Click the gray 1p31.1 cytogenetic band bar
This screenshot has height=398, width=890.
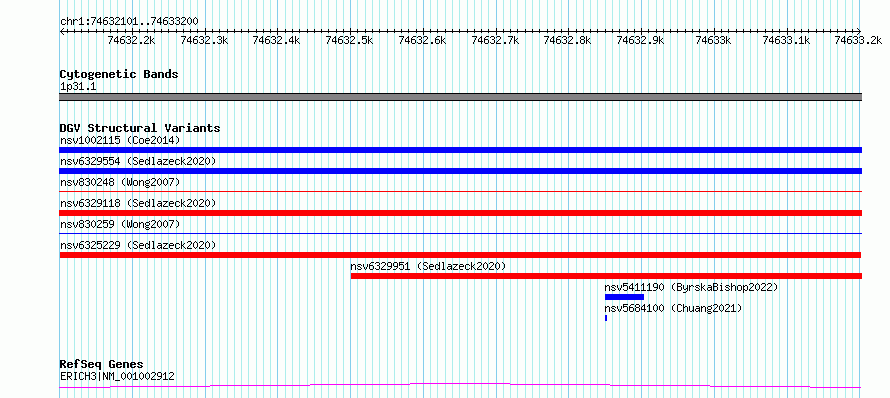coord(461,97)
